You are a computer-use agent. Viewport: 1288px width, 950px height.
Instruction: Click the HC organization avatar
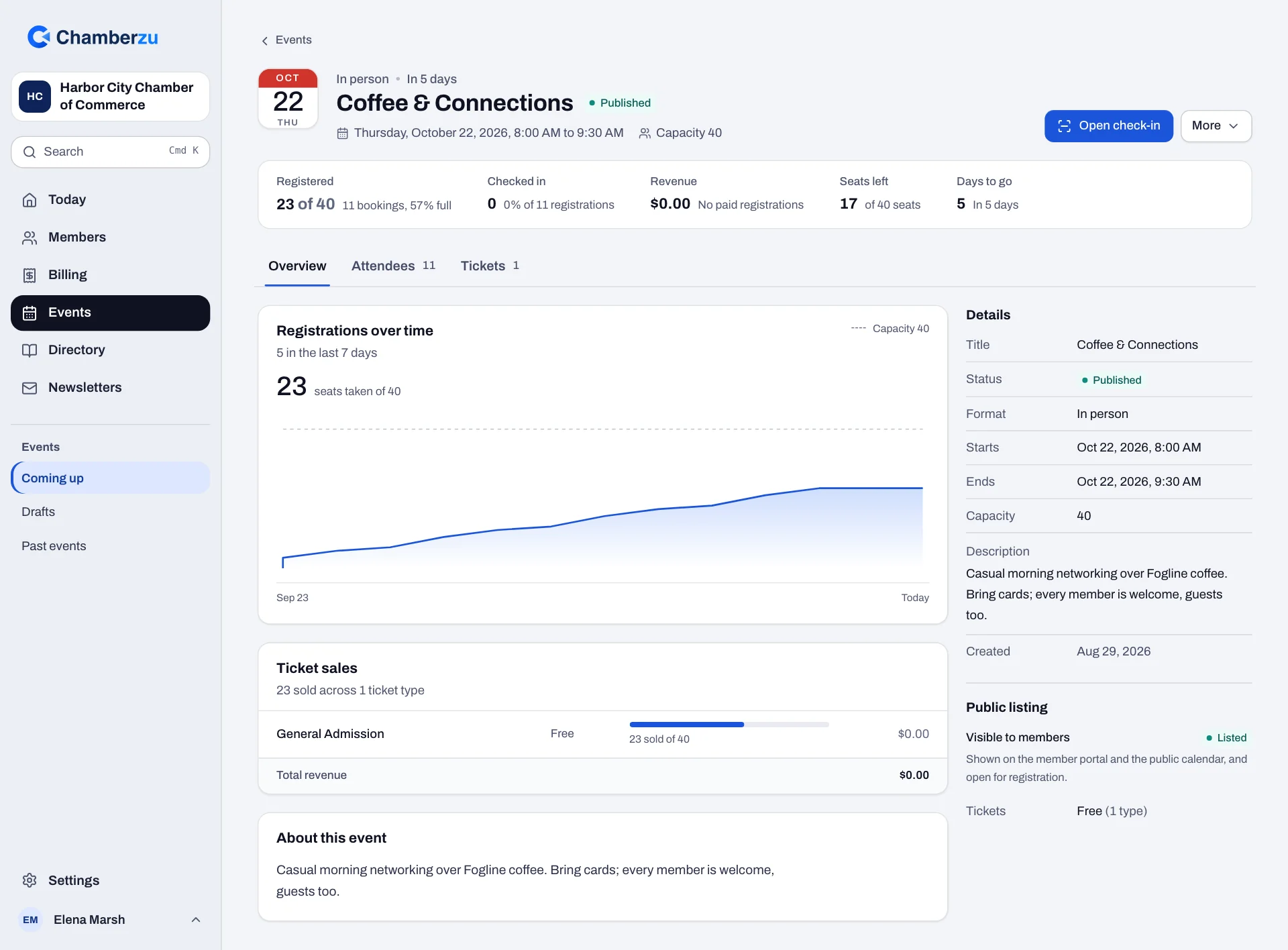pos(35,97)
